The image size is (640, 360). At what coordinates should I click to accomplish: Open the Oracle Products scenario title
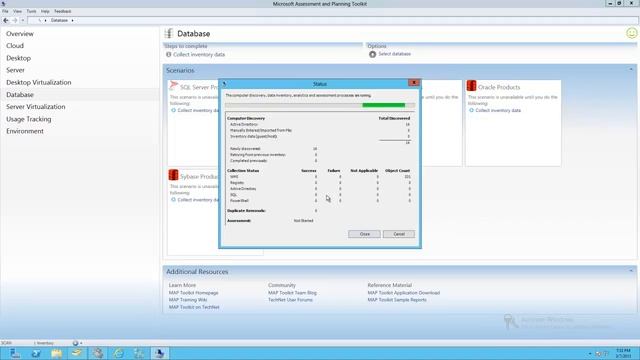coord(499,87)
